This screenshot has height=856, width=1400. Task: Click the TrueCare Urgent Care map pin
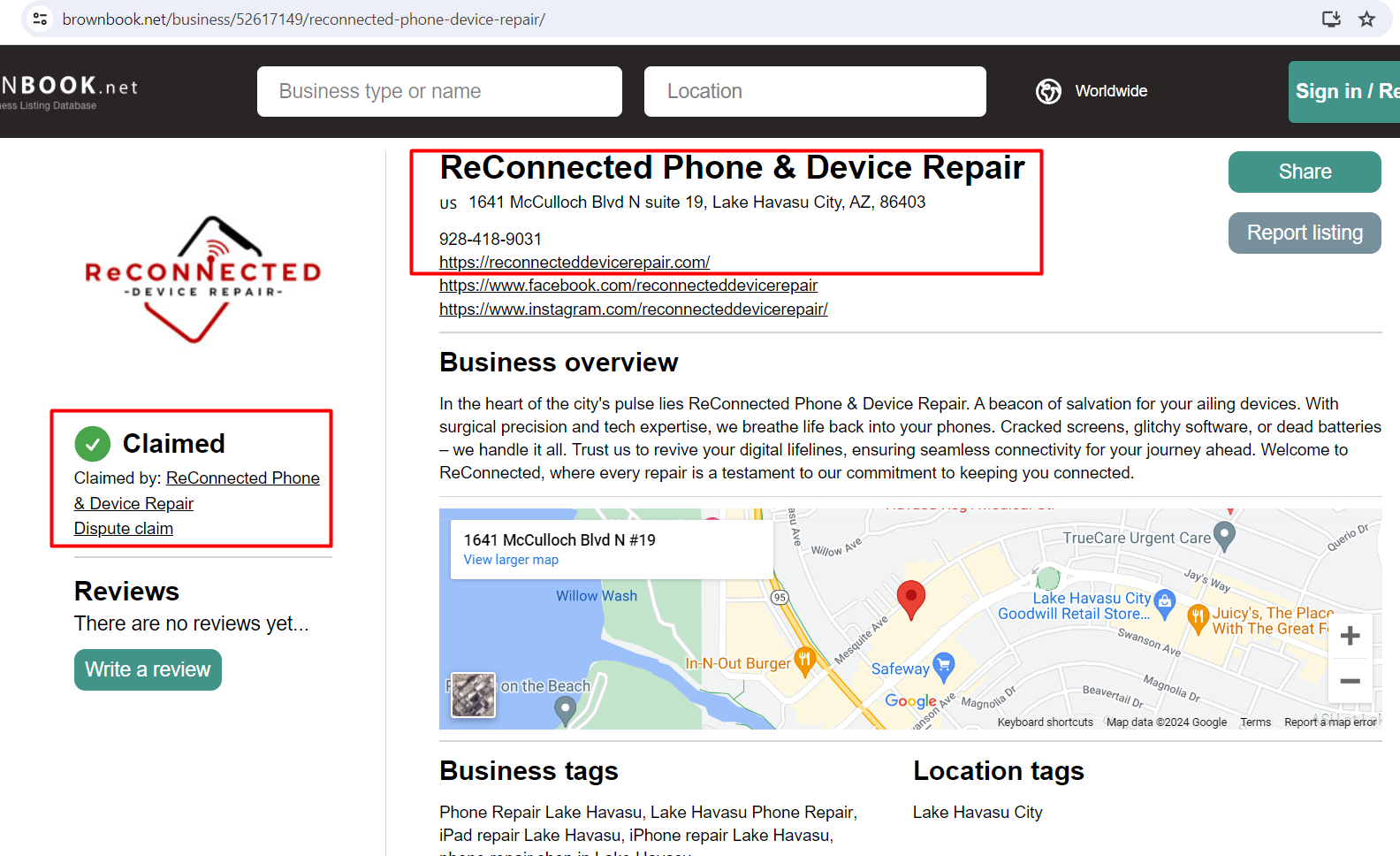click(x=1224, y=536)
